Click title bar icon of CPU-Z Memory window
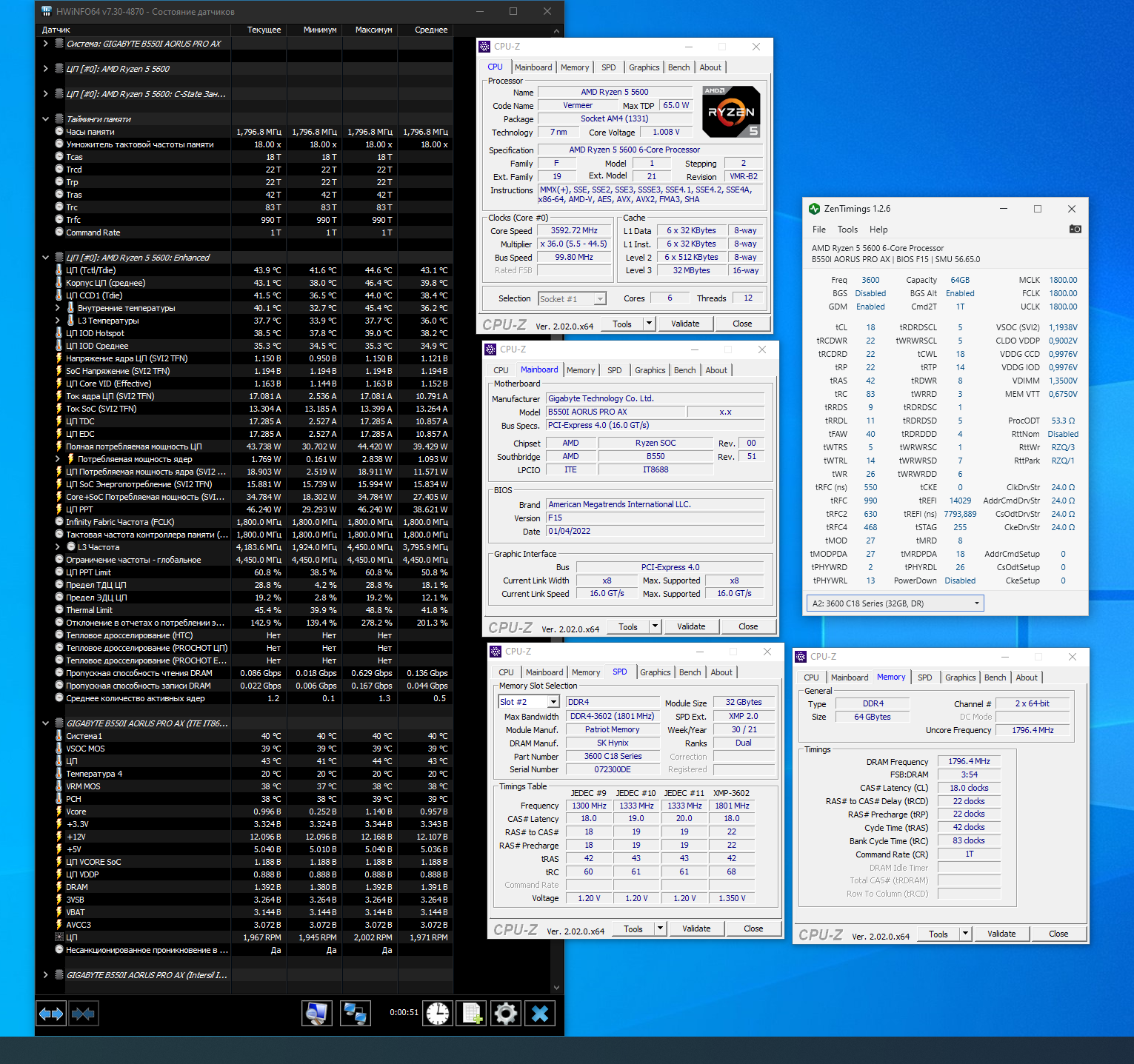The height and width of the screenshot is (1064, 1134). point(801,657)
